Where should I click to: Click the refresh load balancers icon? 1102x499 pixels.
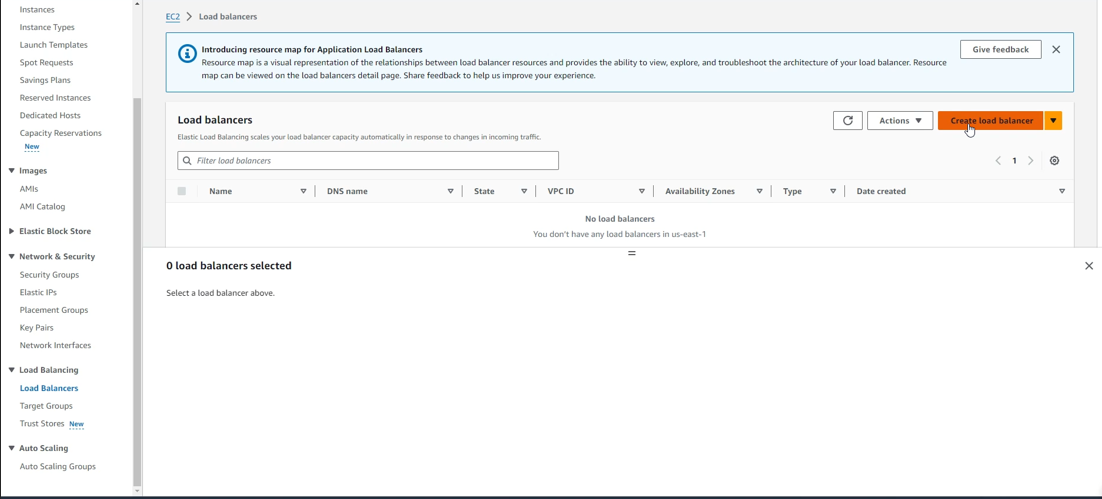(x=847, y=121)
